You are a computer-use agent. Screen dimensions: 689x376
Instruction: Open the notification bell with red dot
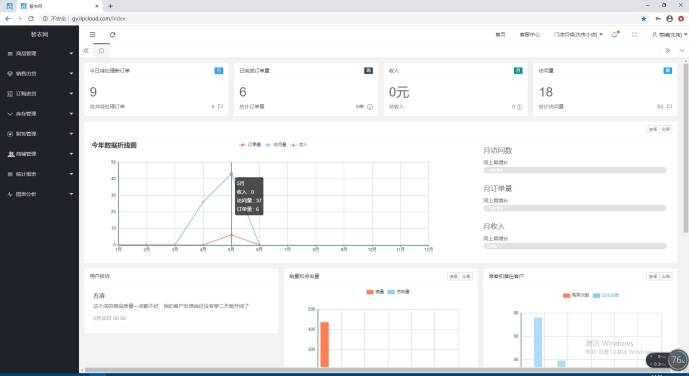point(615,34)
